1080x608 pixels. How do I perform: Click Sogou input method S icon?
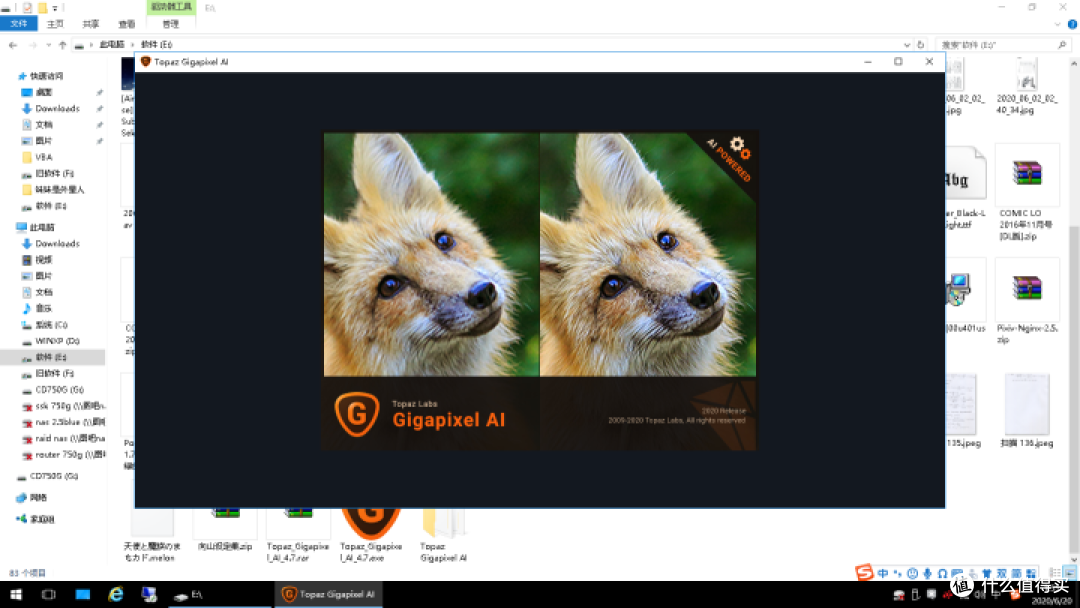[864, 572]
